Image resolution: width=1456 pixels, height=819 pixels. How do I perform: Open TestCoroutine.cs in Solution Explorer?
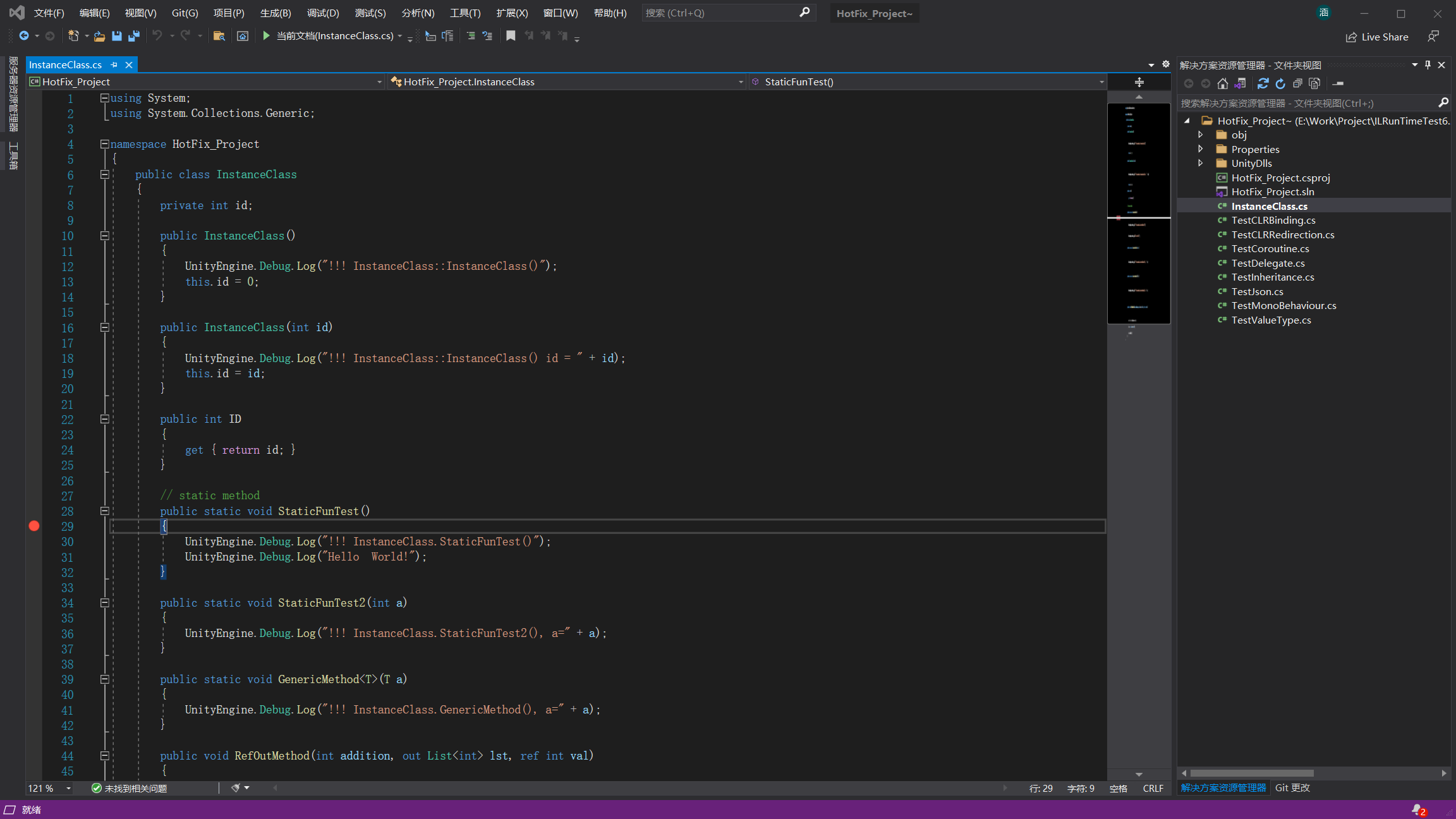[1270, 248]
